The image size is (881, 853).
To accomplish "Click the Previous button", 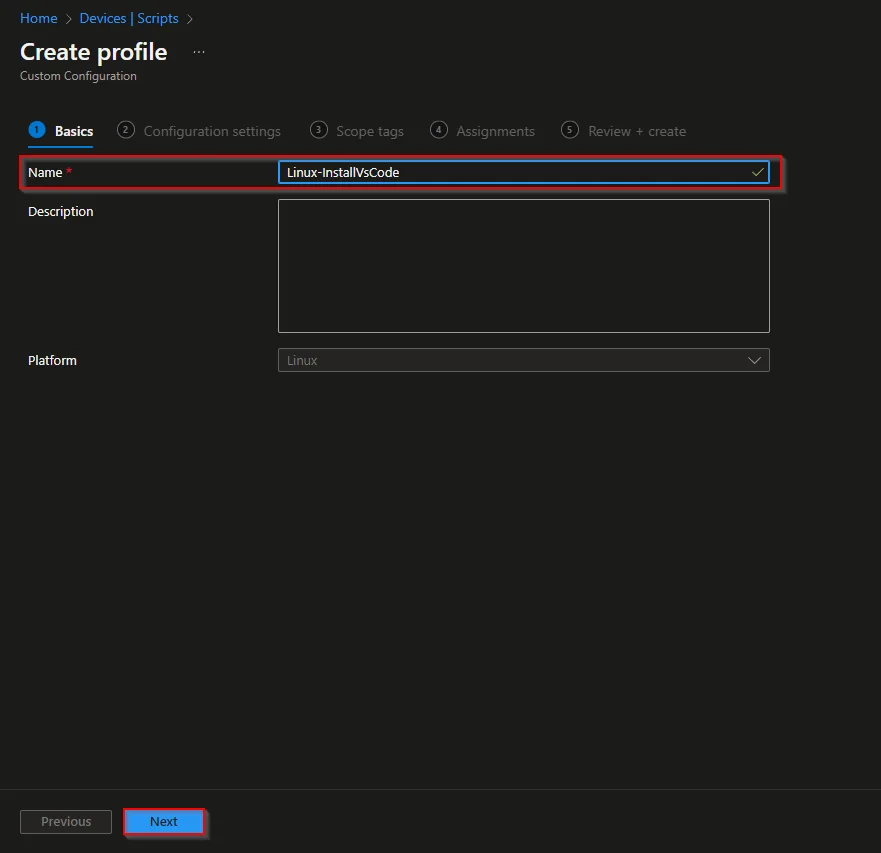I will 66,822.
